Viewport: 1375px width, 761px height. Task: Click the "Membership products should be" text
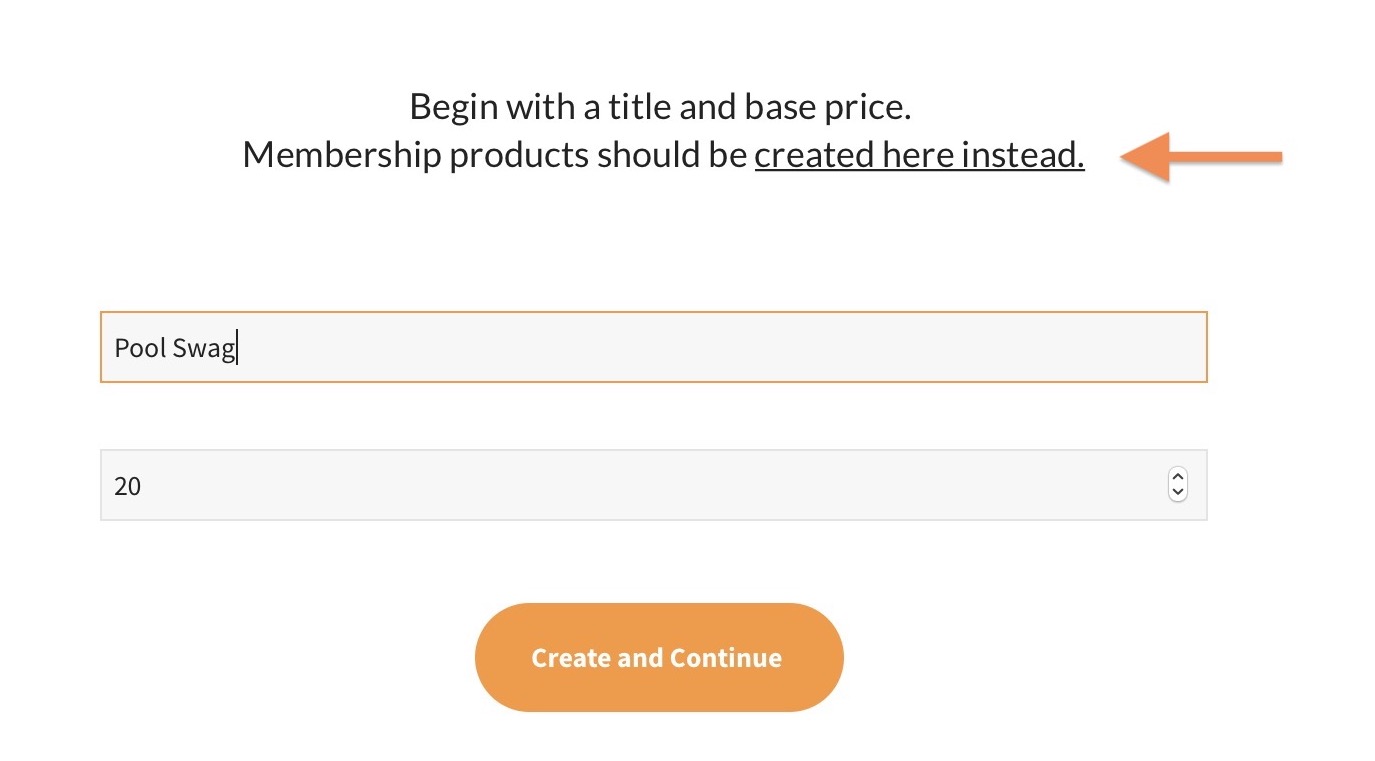(x=495, y=156)
